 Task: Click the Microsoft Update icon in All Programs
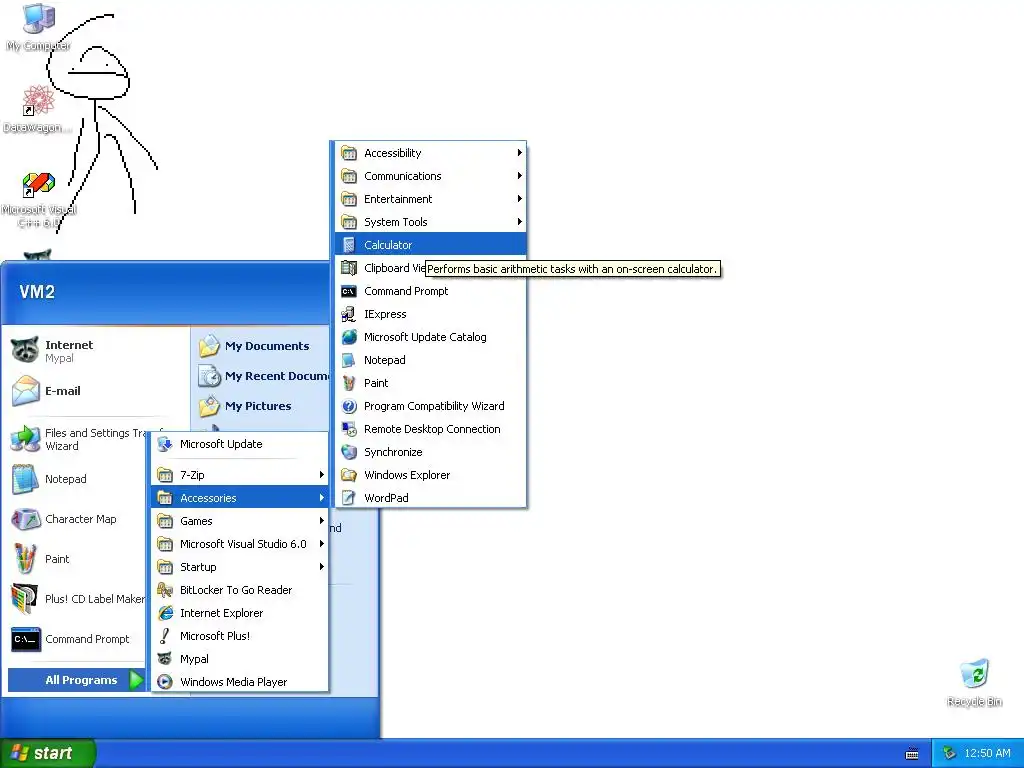click(x=165, y=444)
